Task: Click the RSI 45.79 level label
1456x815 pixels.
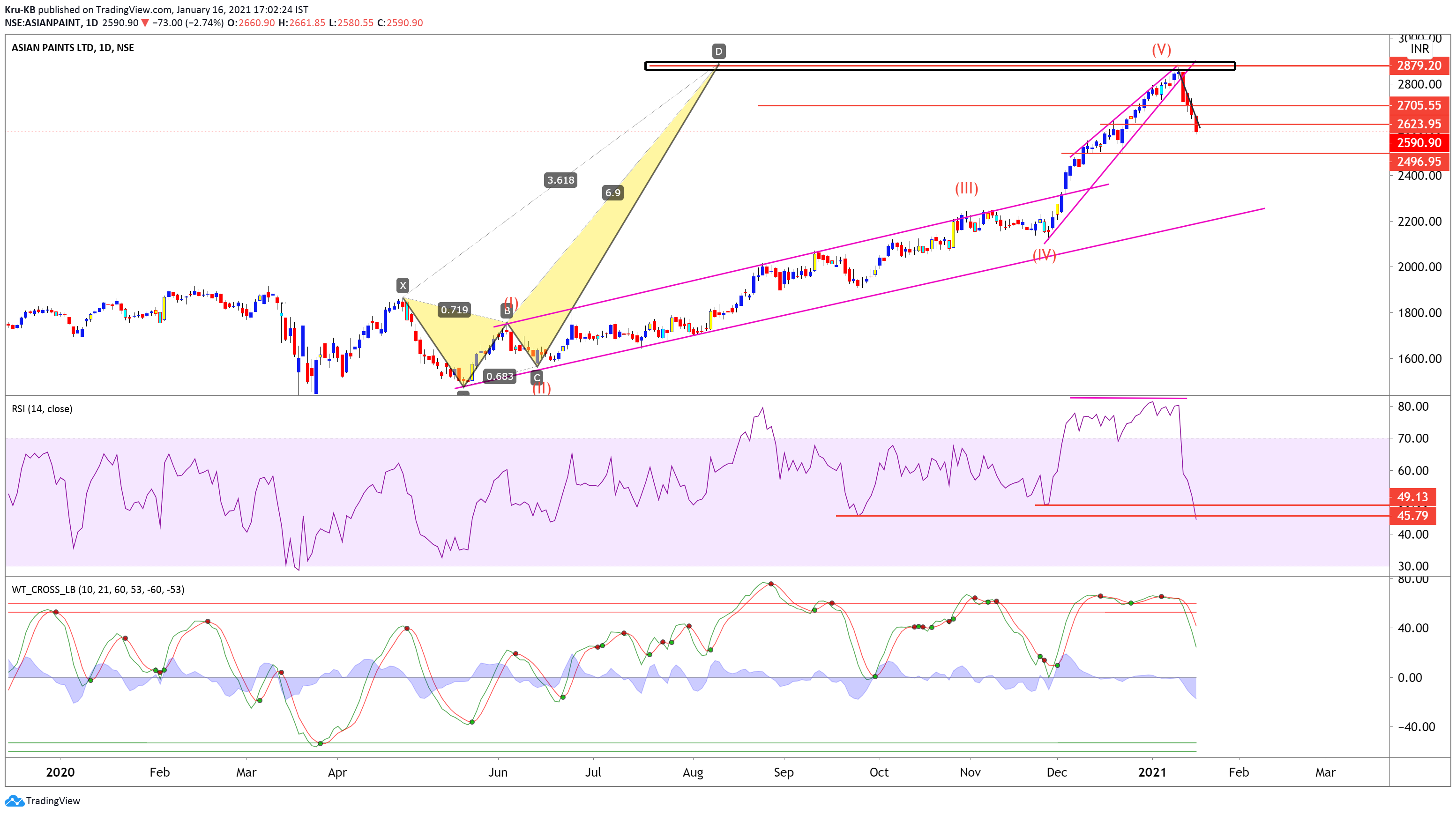Action: pos(1412,516)
